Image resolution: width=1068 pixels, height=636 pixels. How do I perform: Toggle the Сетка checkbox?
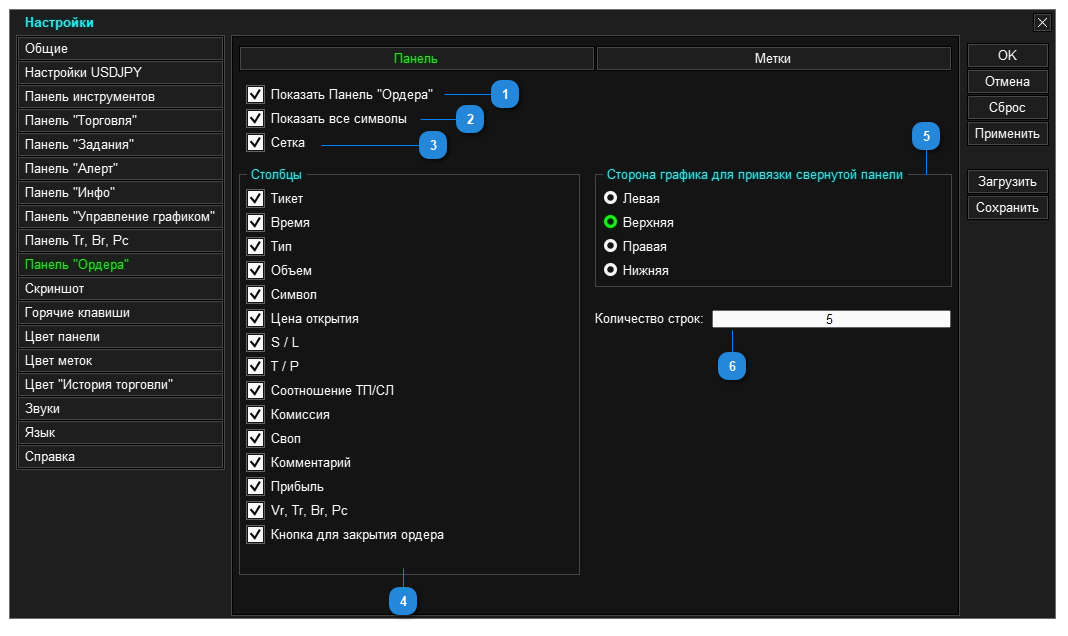coord(255,142)
